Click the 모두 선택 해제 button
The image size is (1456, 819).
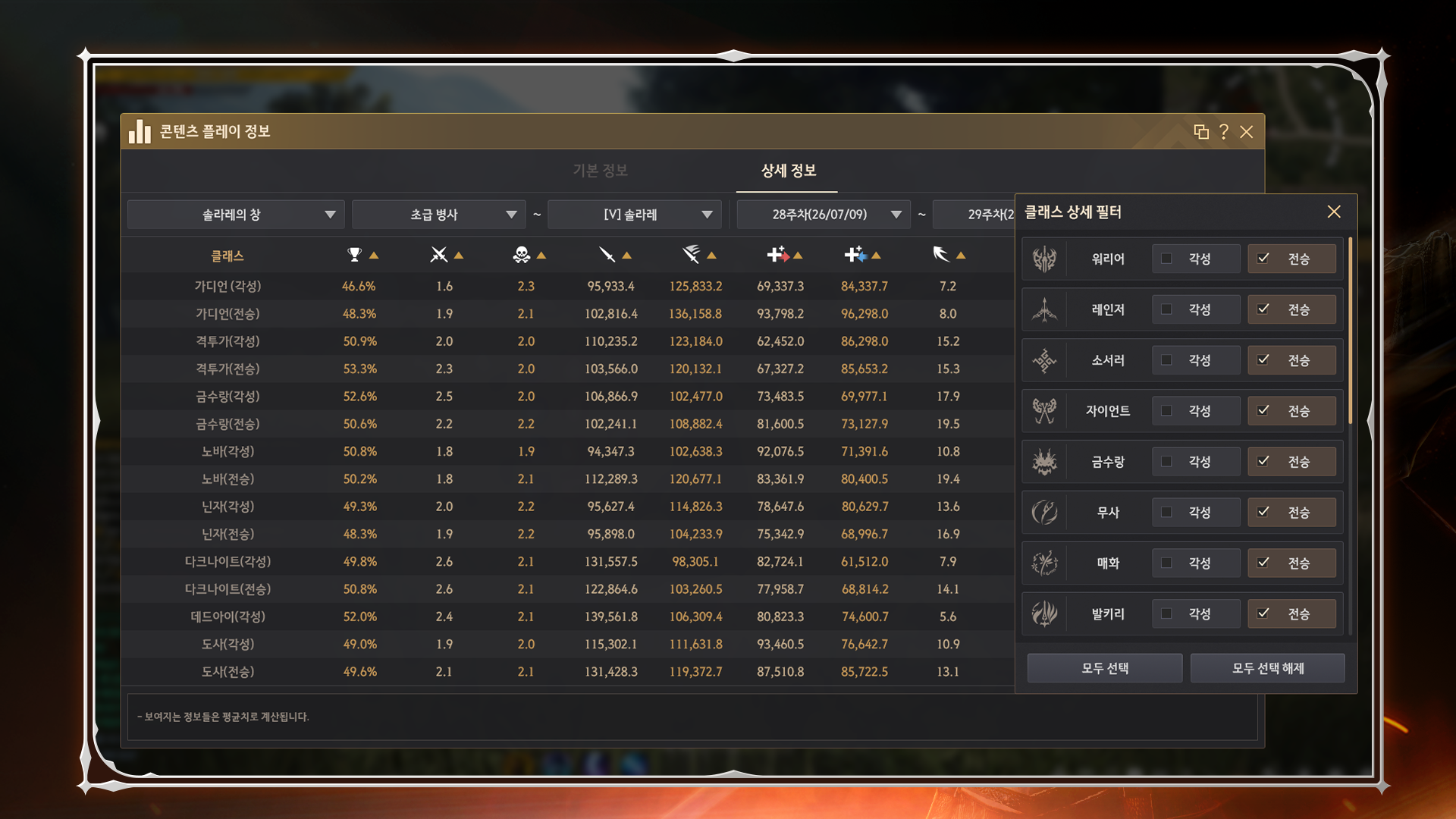coord(1267,668)
